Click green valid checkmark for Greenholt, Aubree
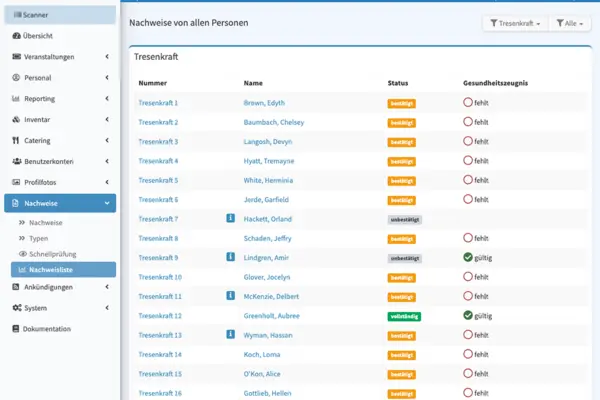 point(468,315)
